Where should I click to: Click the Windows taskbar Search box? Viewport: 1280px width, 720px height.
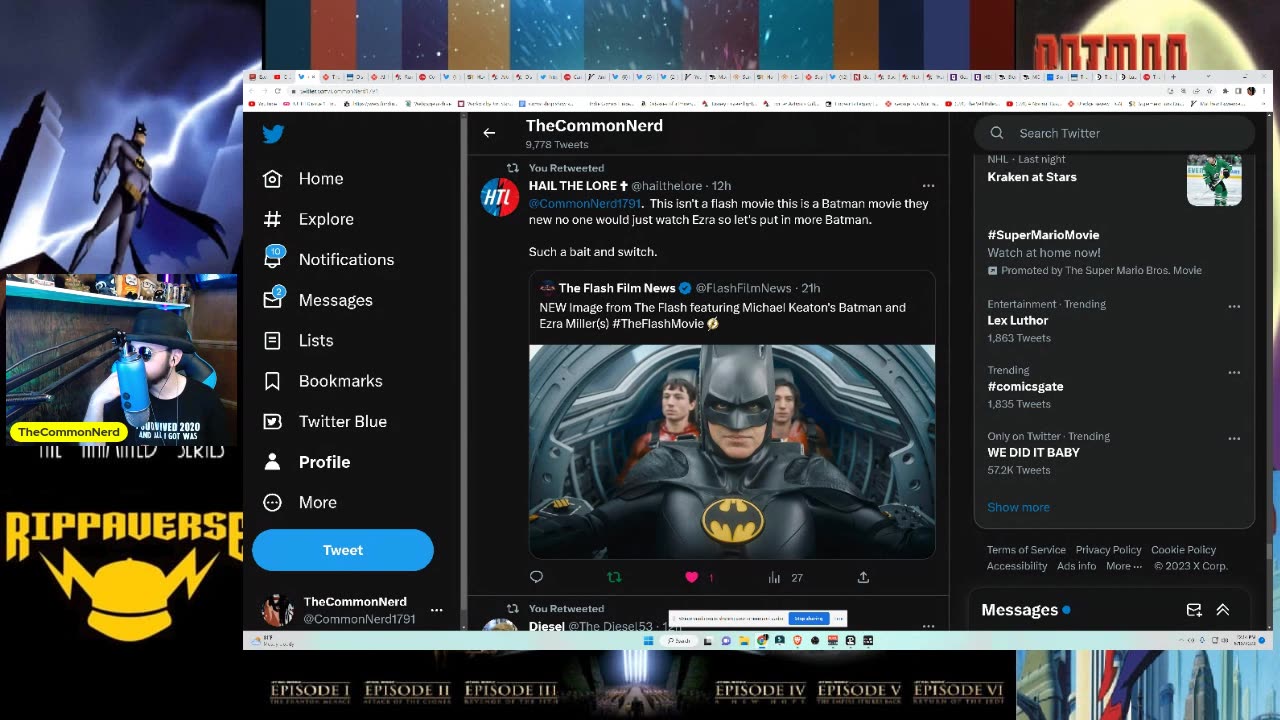point(680,641)
